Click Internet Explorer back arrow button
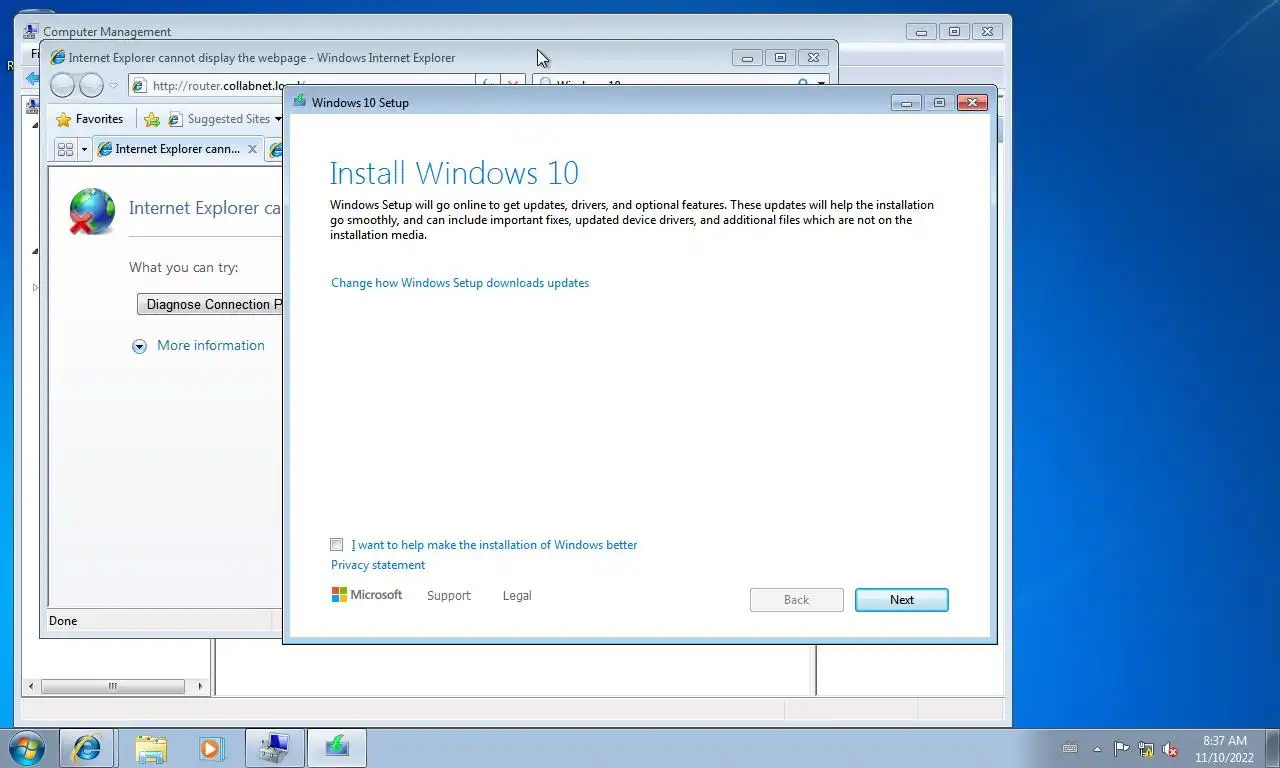This screenshot has width=1280, height=768. point(62,86)
